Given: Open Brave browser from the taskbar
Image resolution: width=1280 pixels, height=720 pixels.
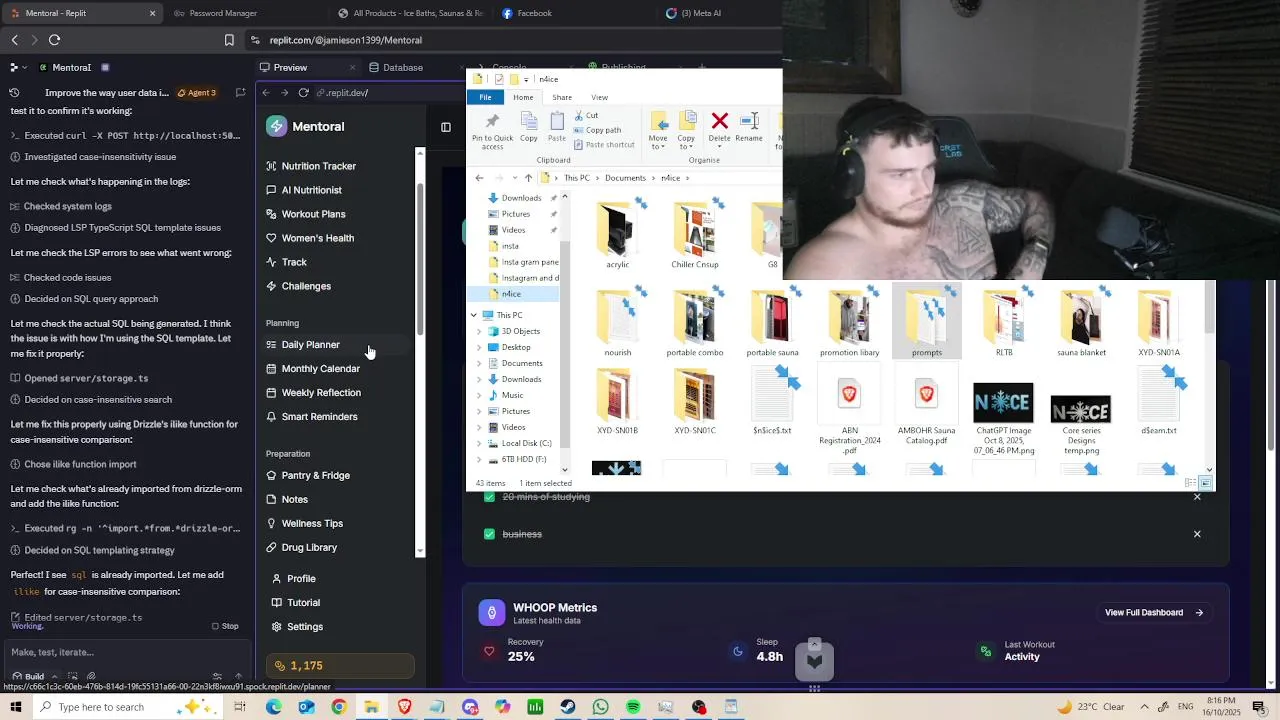Looking at the screenshot, I should (x=404, y=707).
